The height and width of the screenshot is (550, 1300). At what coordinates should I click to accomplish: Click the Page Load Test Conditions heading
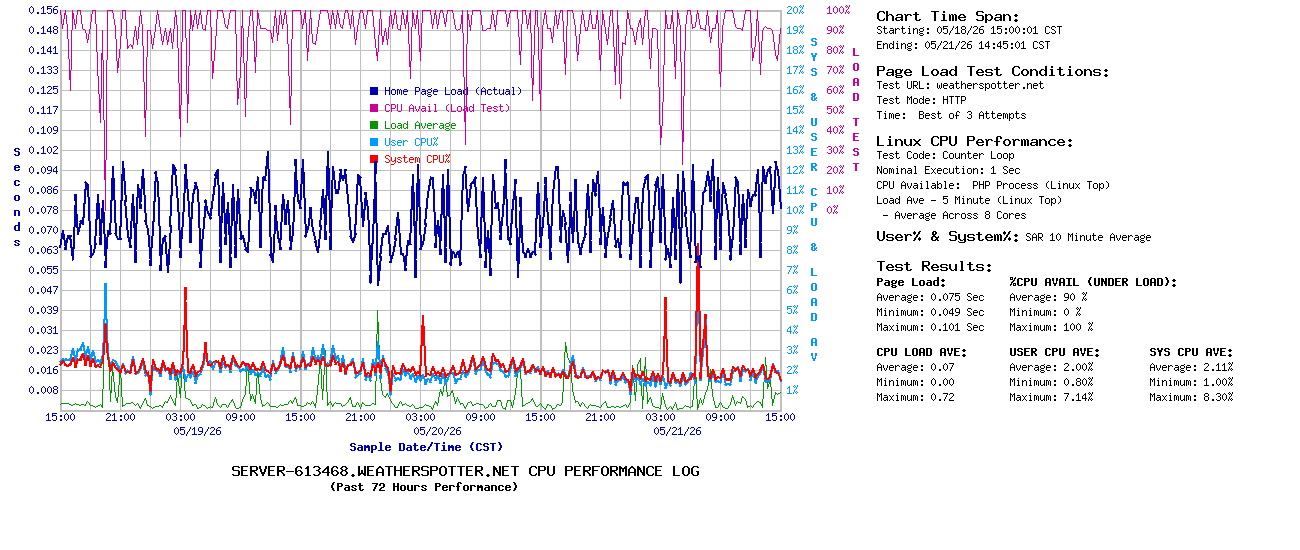tap(993, 71)
